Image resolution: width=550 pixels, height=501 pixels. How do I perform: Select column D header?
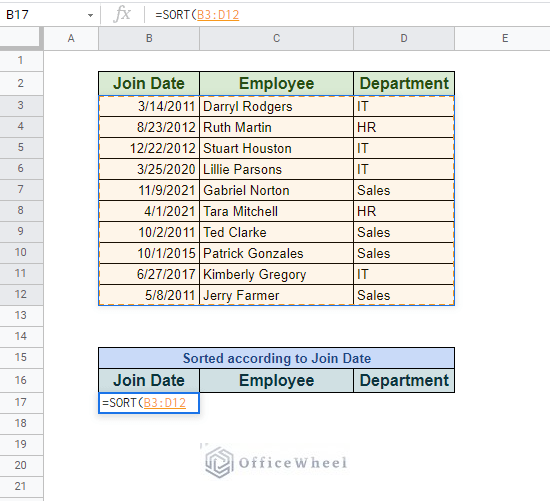(404, 38)
